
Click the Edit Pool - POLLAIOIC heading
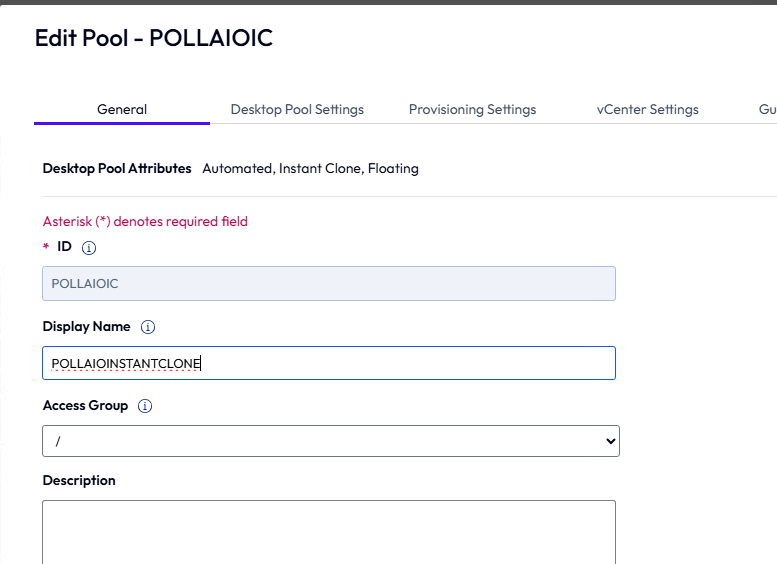154,38
